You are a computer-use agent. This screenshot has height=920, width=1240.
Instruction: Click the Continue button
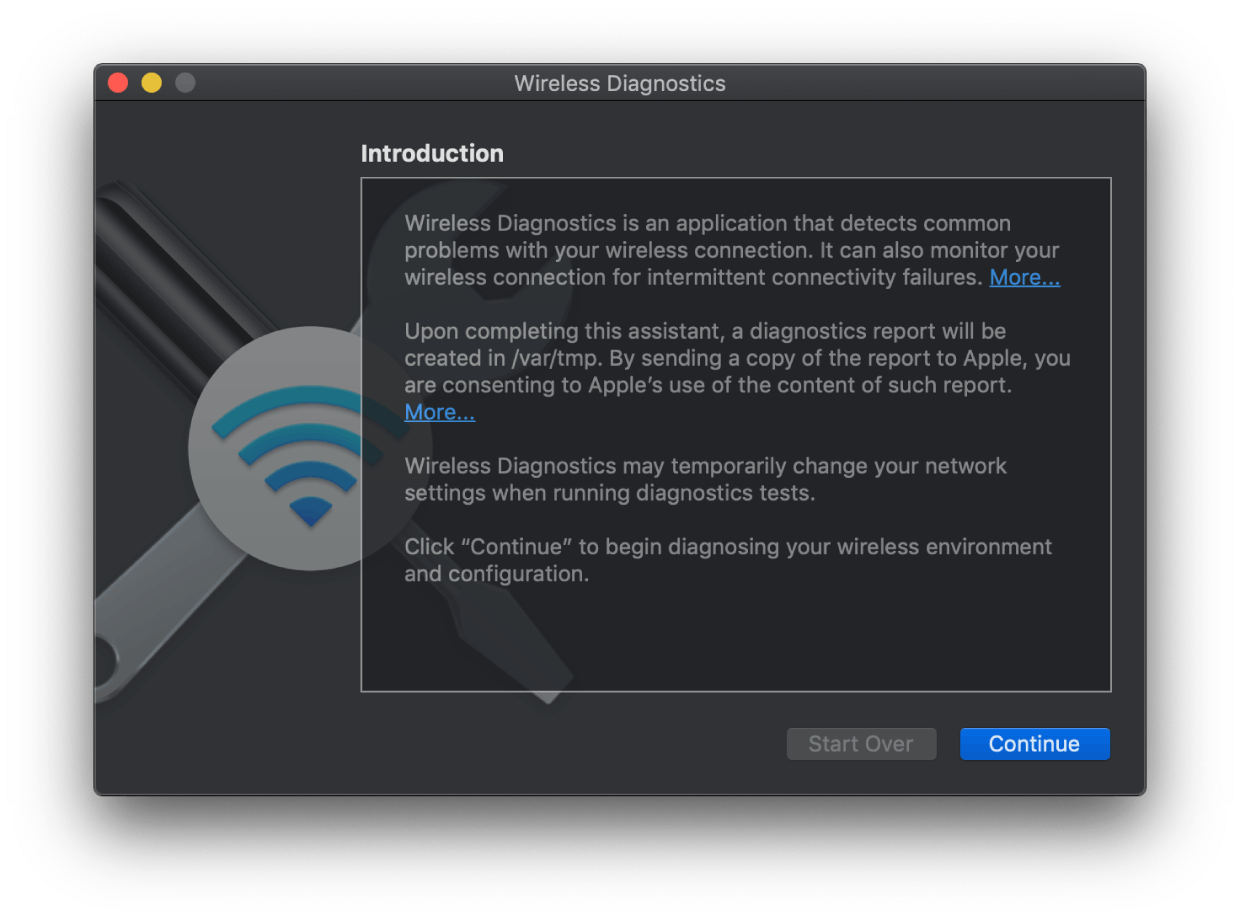click(x=1034, y=744)
